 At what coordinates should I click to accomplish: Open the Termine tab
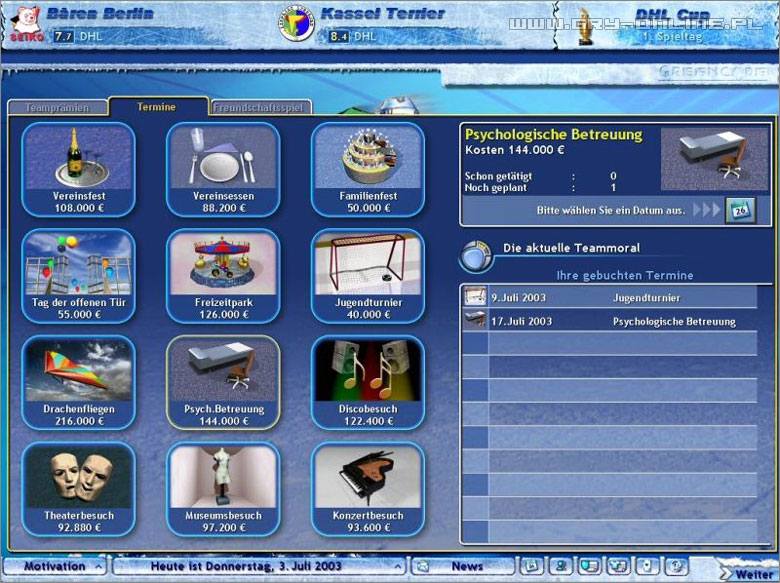click(x=157, y=106)
